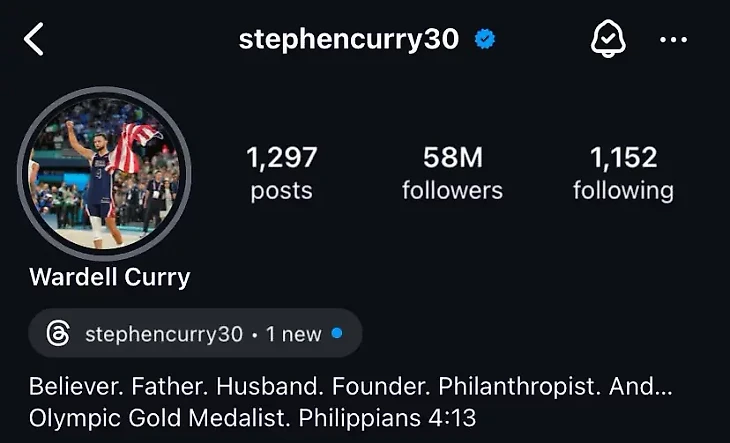Open the 1,297 posts count

coord(282,173)
